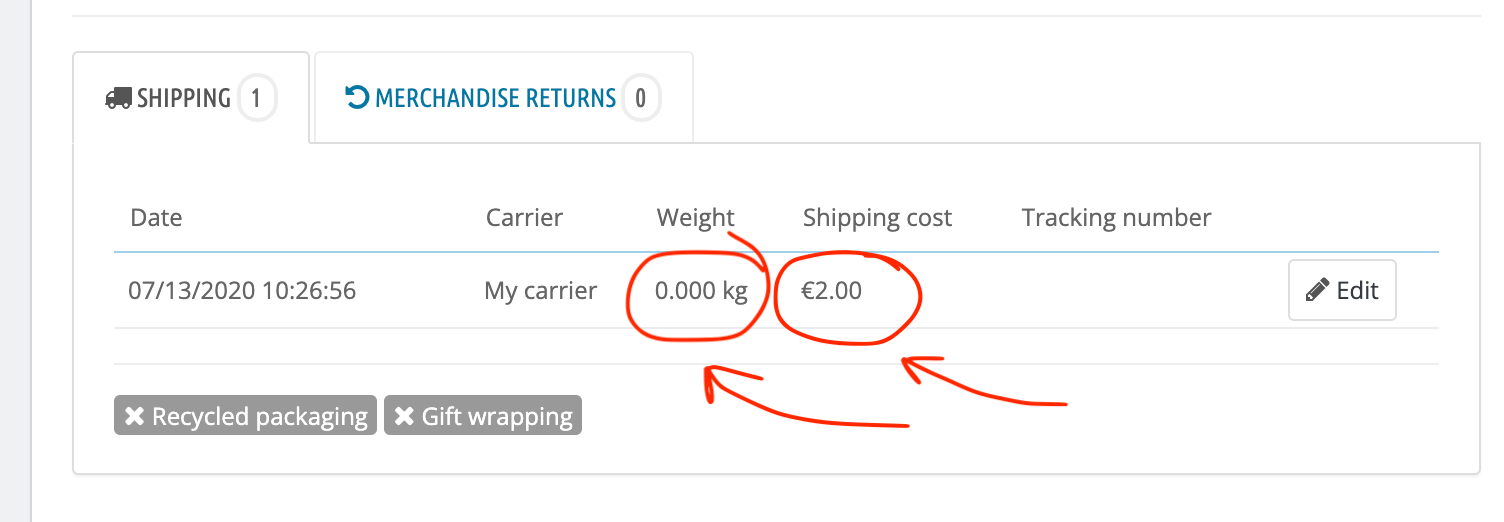Click the pencil icon on Edit button

coord(1319,290)
